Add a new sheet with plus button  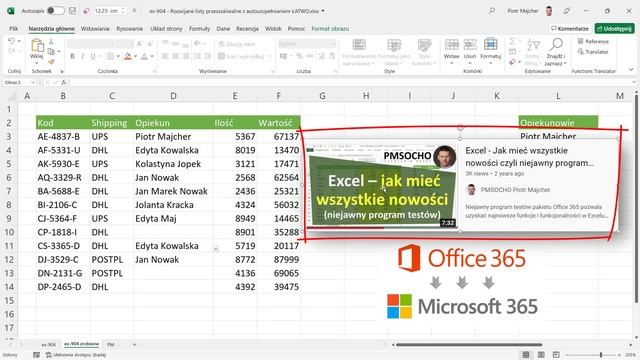coord(134,344)
